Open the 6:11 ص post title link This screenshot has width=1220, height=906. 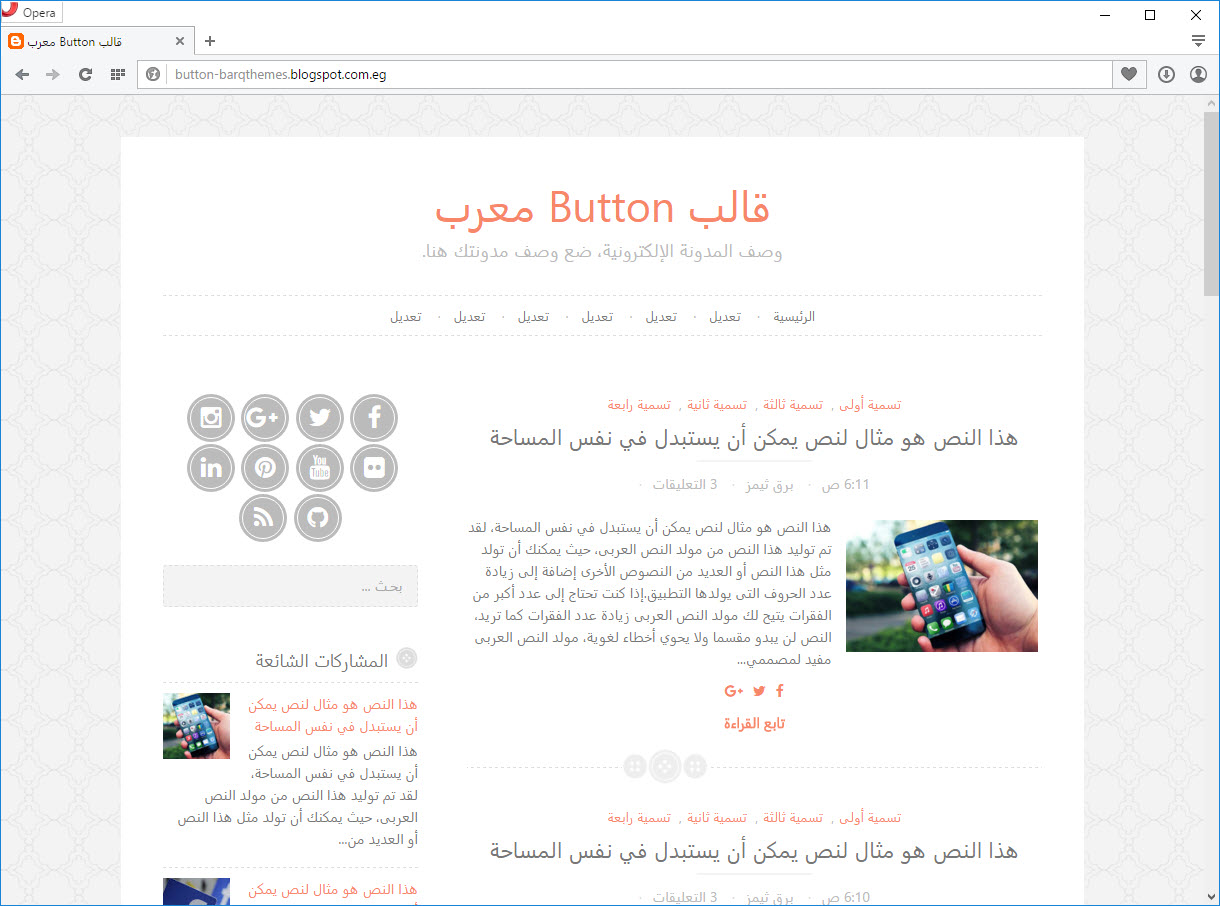point(753,438)
